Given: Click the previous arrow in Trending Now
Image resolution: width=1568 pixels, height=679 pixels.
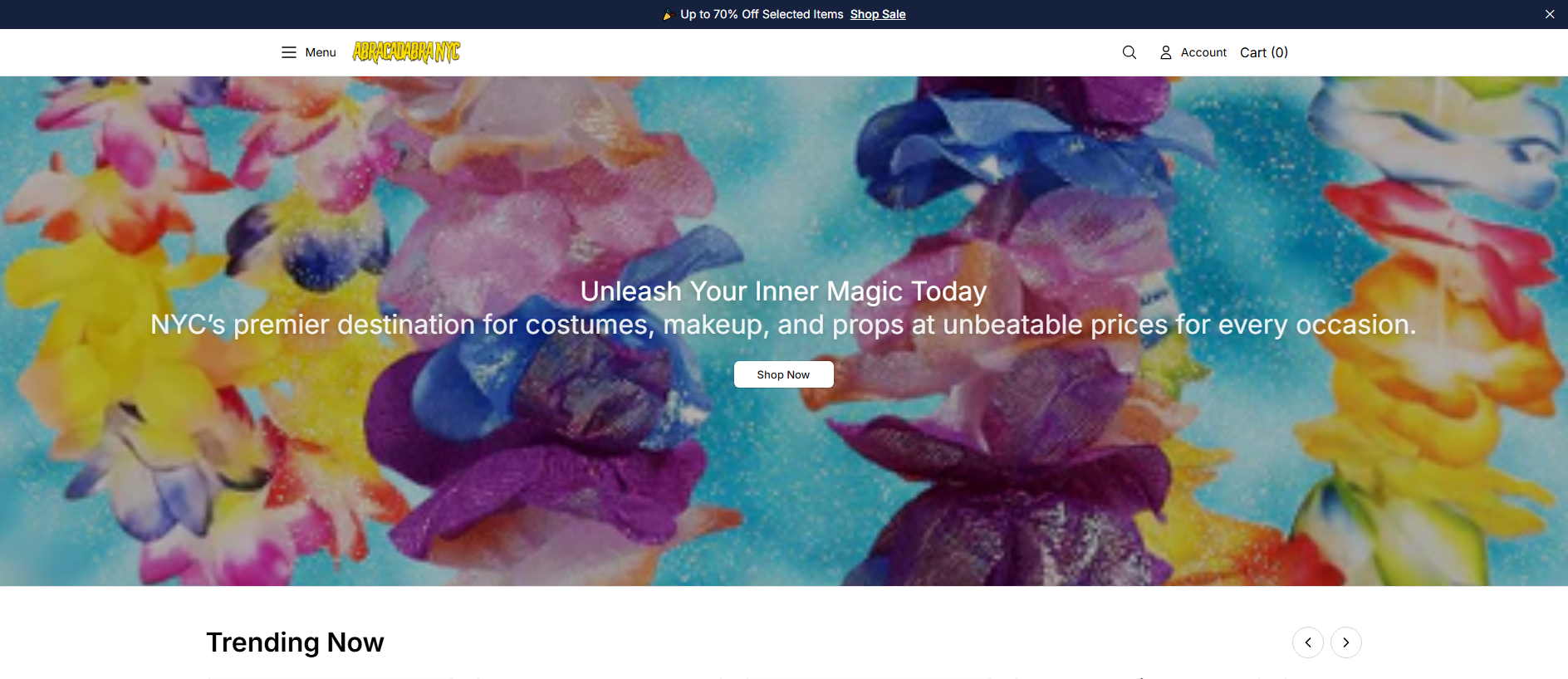Looking at the screenshot, I should (x=1308, y=642).
